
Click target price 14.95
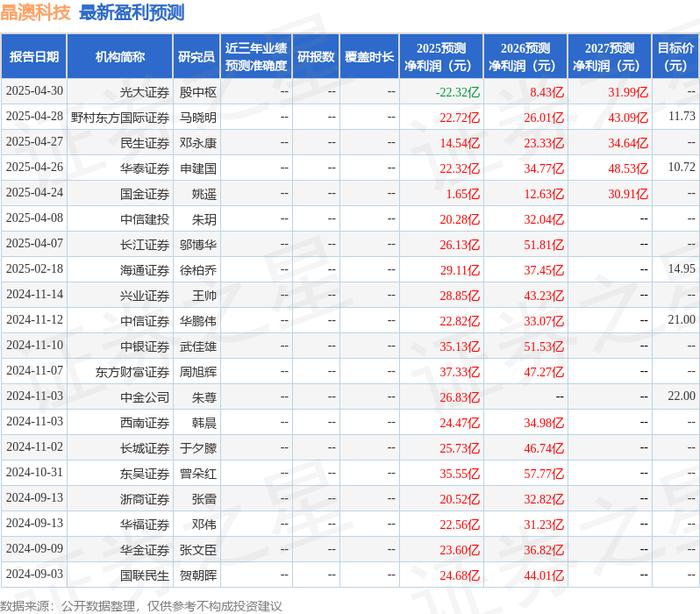coord(682,269)
